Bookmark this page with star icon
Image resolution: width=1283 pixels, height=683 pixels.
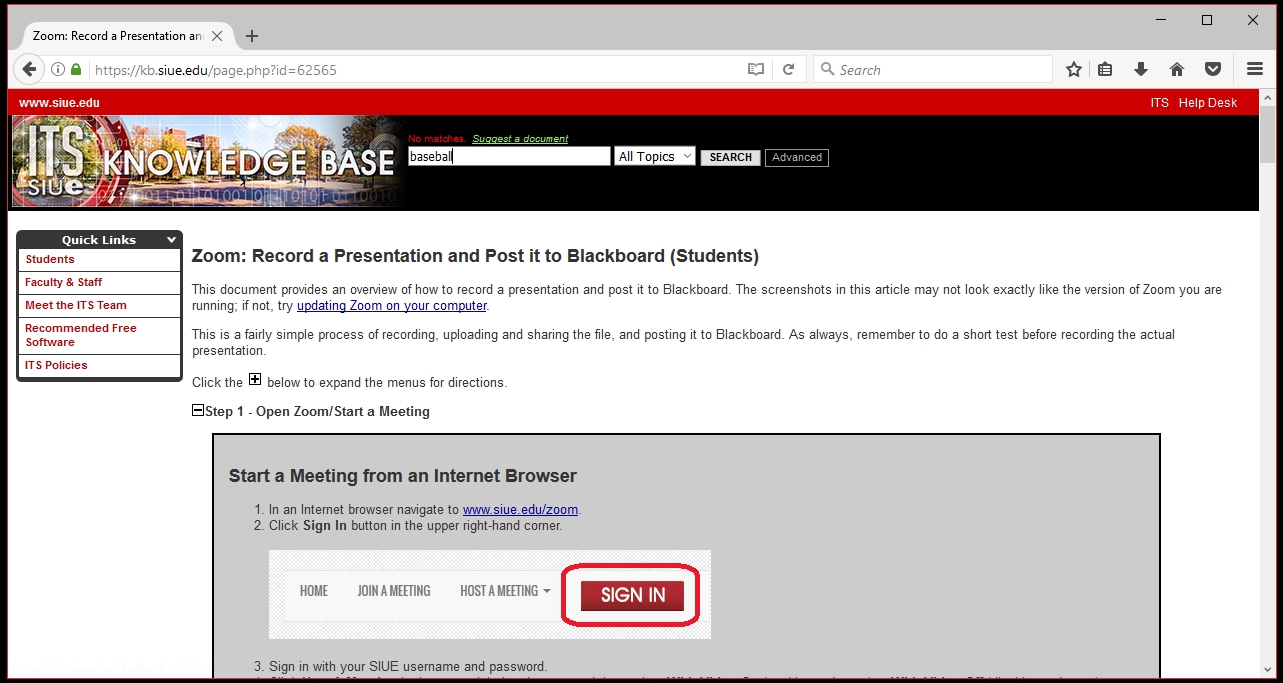click(1074, 70)
